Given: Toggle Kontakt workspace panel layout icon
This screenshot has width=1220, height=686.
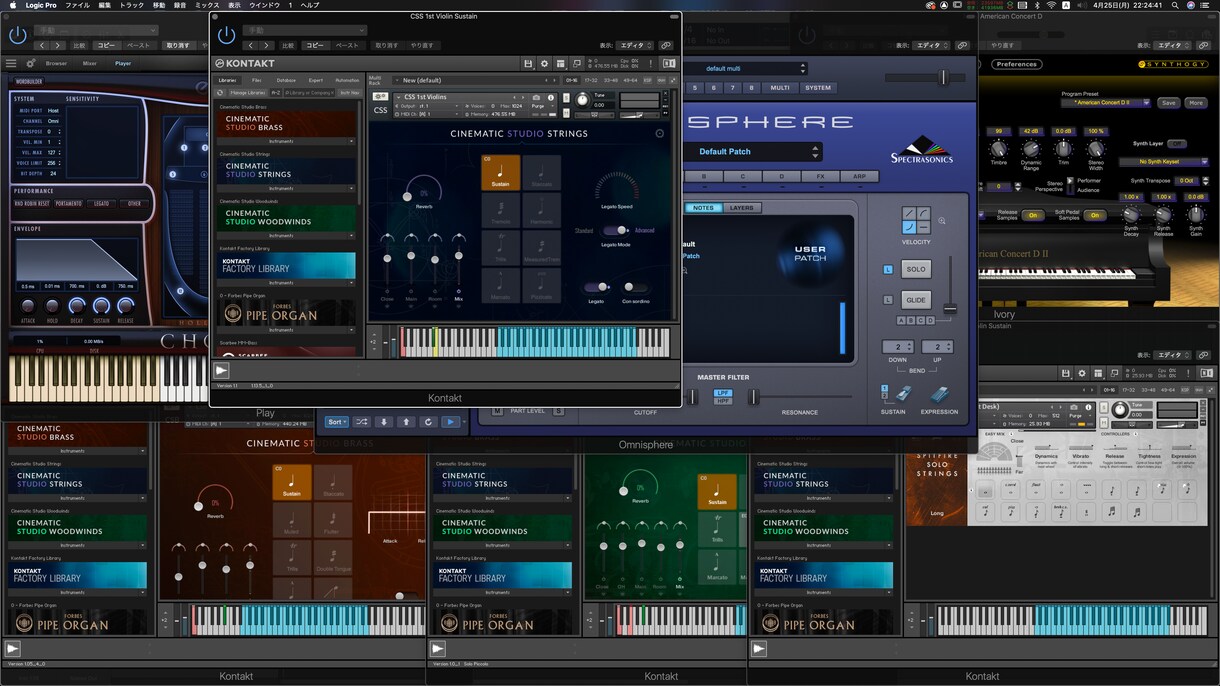Looking at the screenshot, I should [561, 63].
